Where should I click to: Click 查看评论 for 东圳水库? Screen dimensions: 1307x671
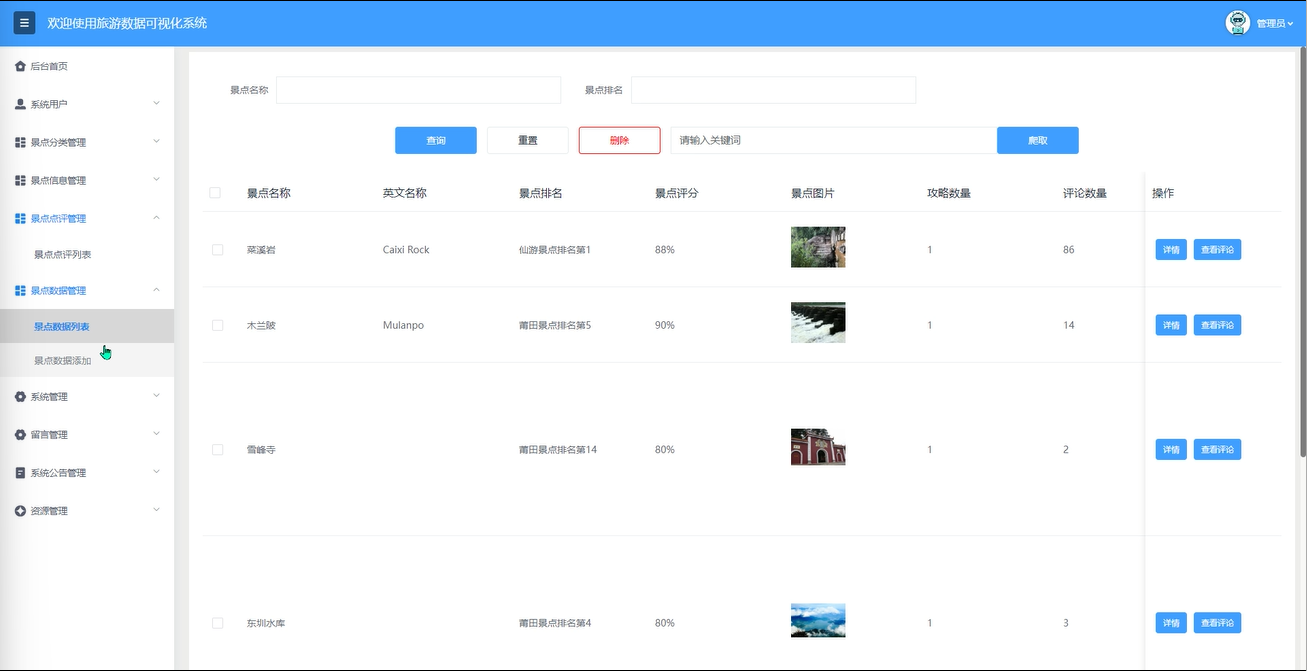pyautogui.click(x=1217, y=623)
